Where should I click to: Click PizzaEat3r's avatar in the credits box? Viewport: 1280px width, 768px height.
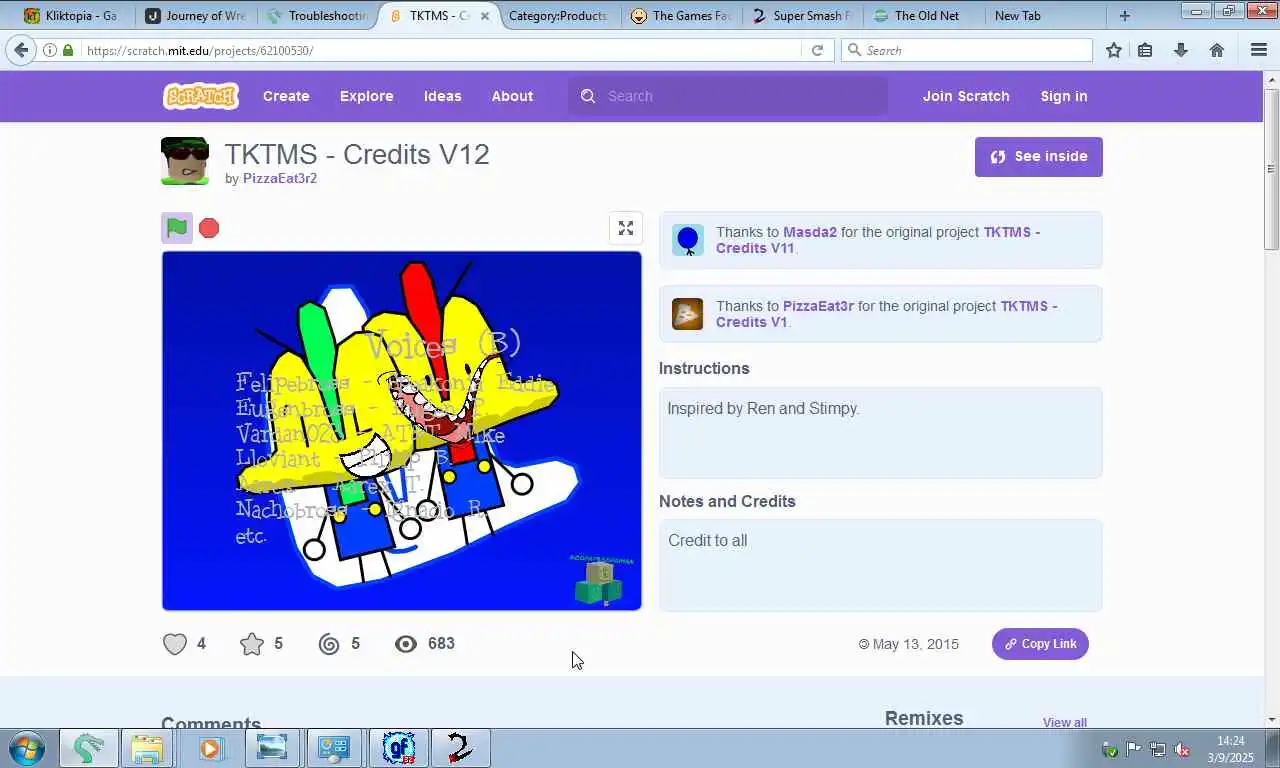[688, 314]
